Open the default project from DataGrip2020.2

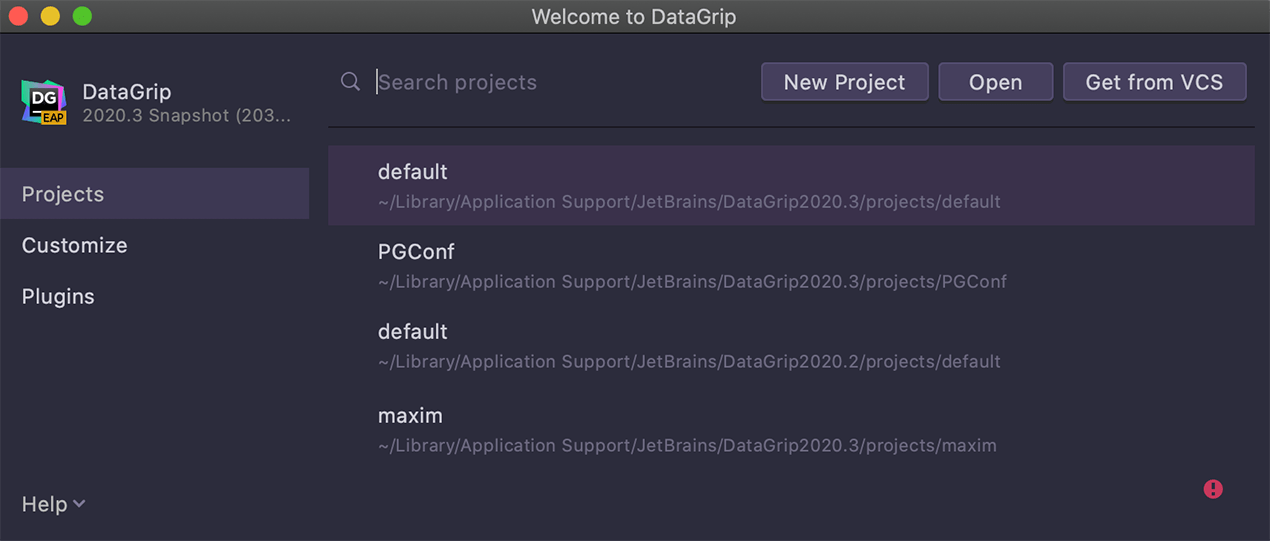point(791,346)
